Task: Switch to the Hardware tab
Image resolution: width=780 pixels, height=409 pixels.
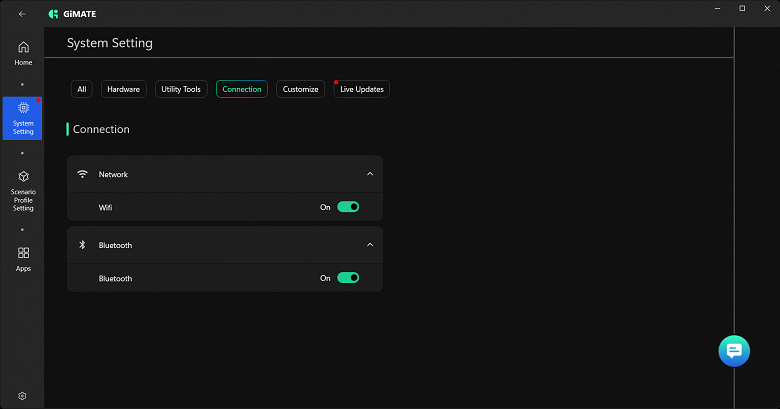Action: click(124, 89)
